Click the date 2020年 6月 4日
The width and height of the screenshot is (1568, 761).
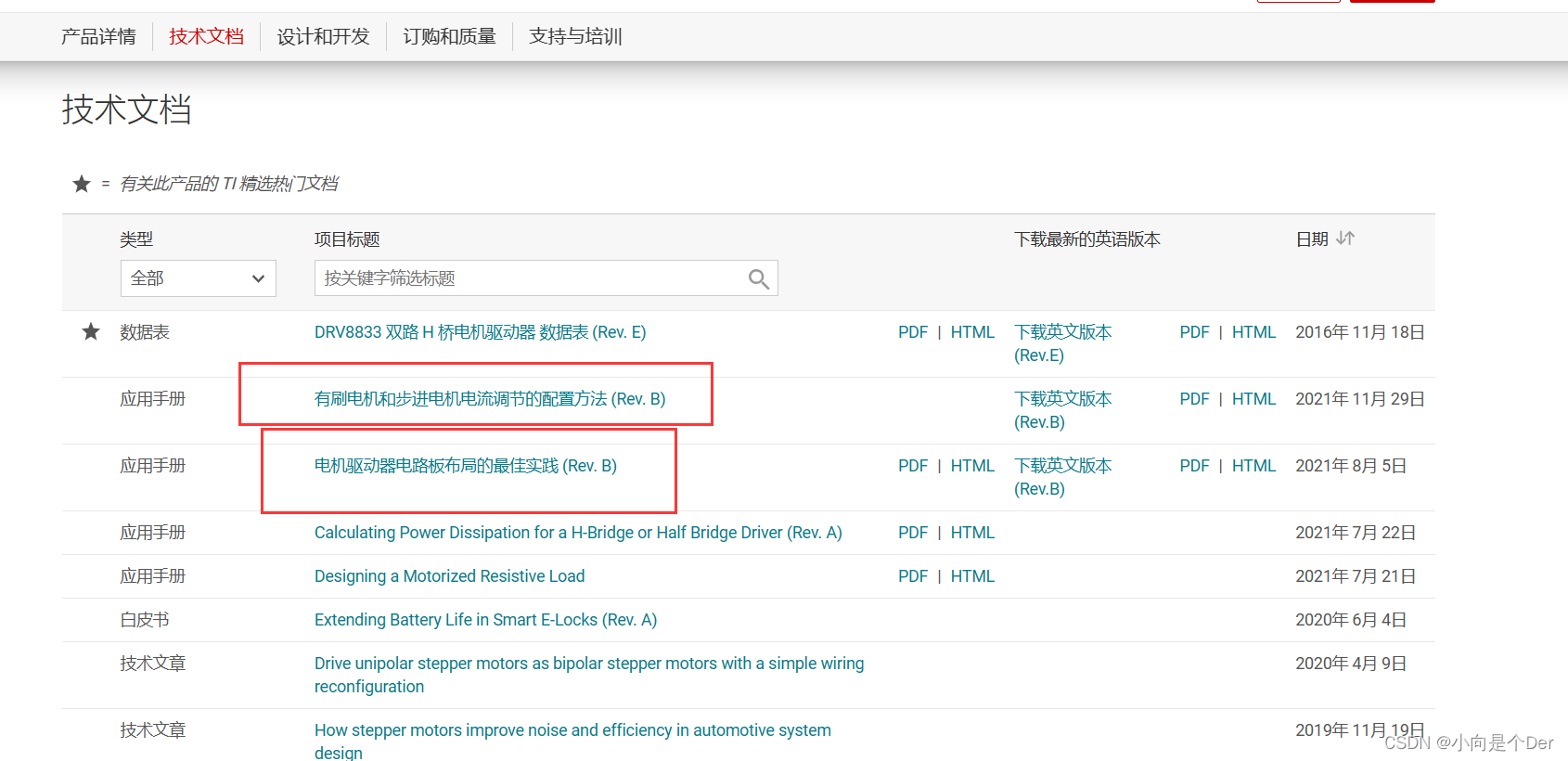1351,620
